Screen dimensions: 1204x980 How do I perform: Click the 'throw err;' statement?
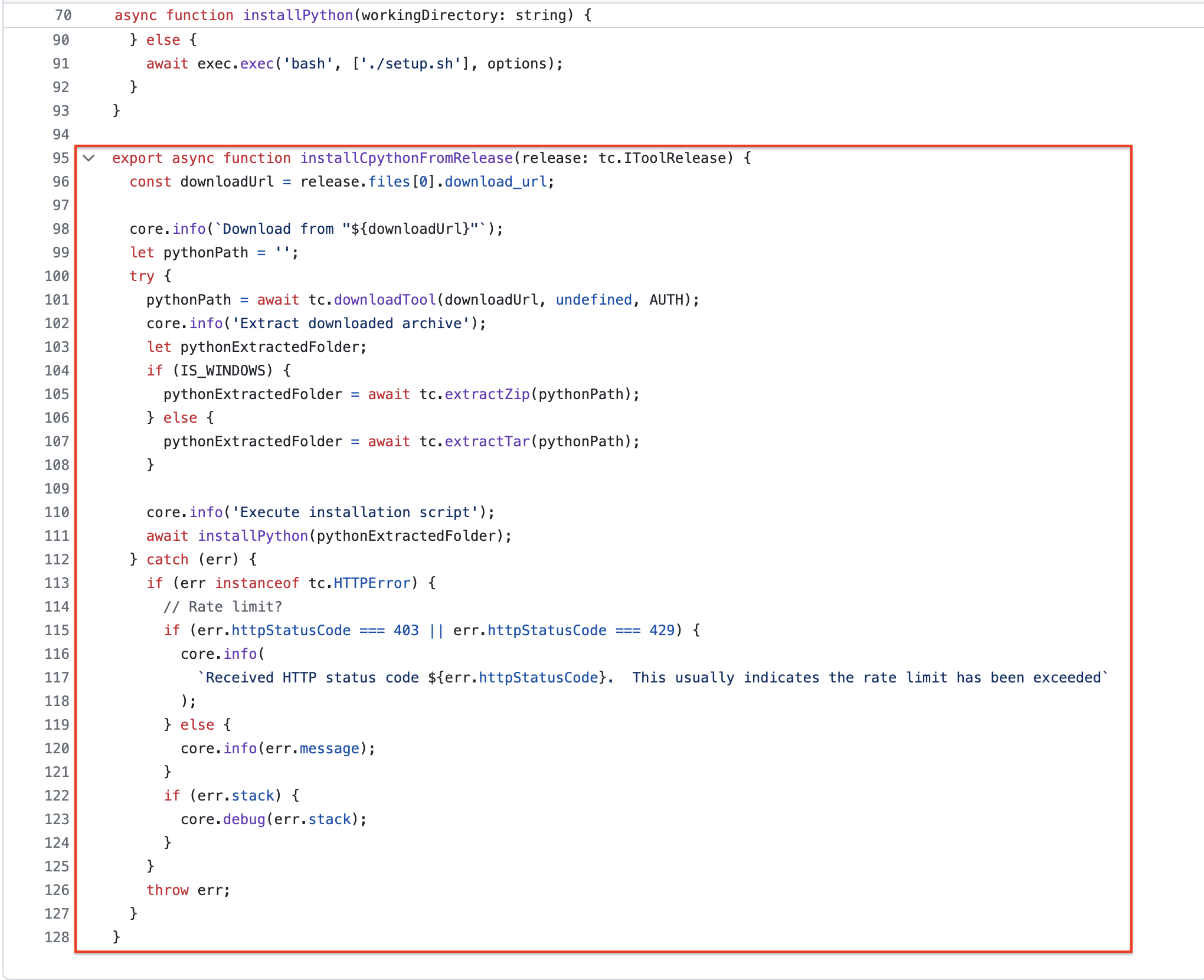pos(188,890)
